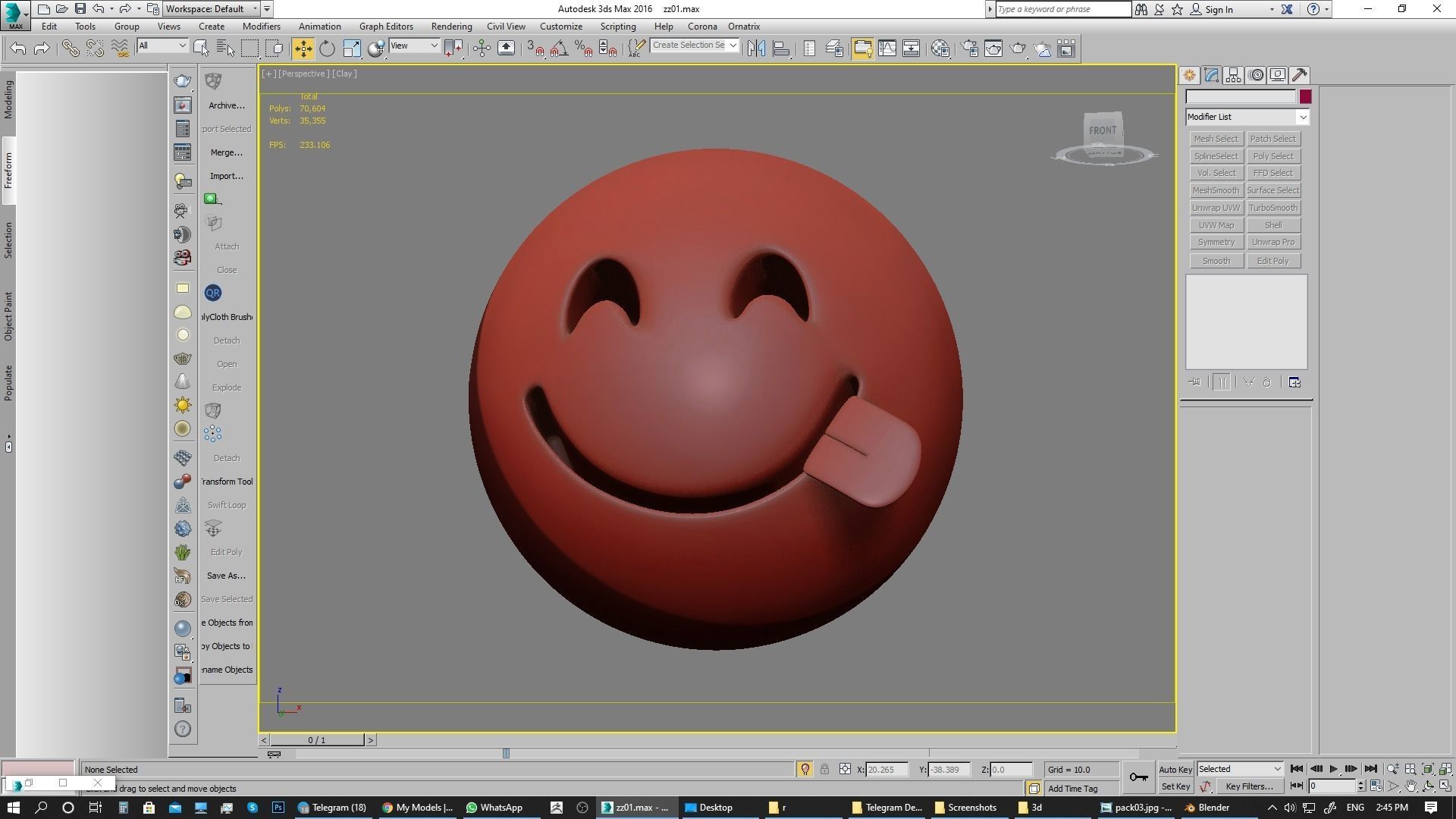This screenshot has height=819, width=1456.
Task: Open the [Clay] shading label menu
Action: coord(344,74)
